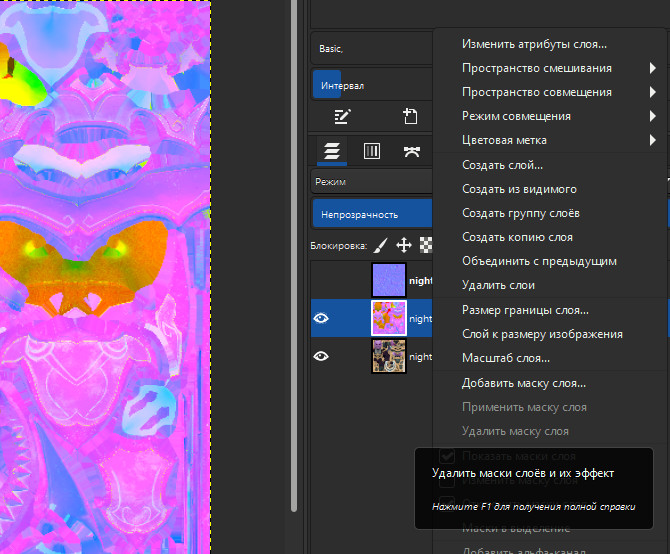Choose Удалить слои menu entry
Screen dimensions: 670x554
tap(550, 284)
